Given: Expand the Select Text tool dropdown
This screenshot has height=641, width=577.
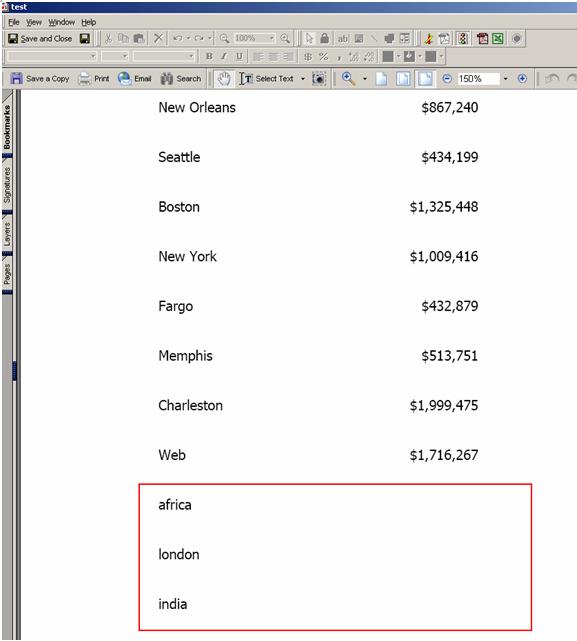Looking at the screenshot, I should tap(303, 78).
